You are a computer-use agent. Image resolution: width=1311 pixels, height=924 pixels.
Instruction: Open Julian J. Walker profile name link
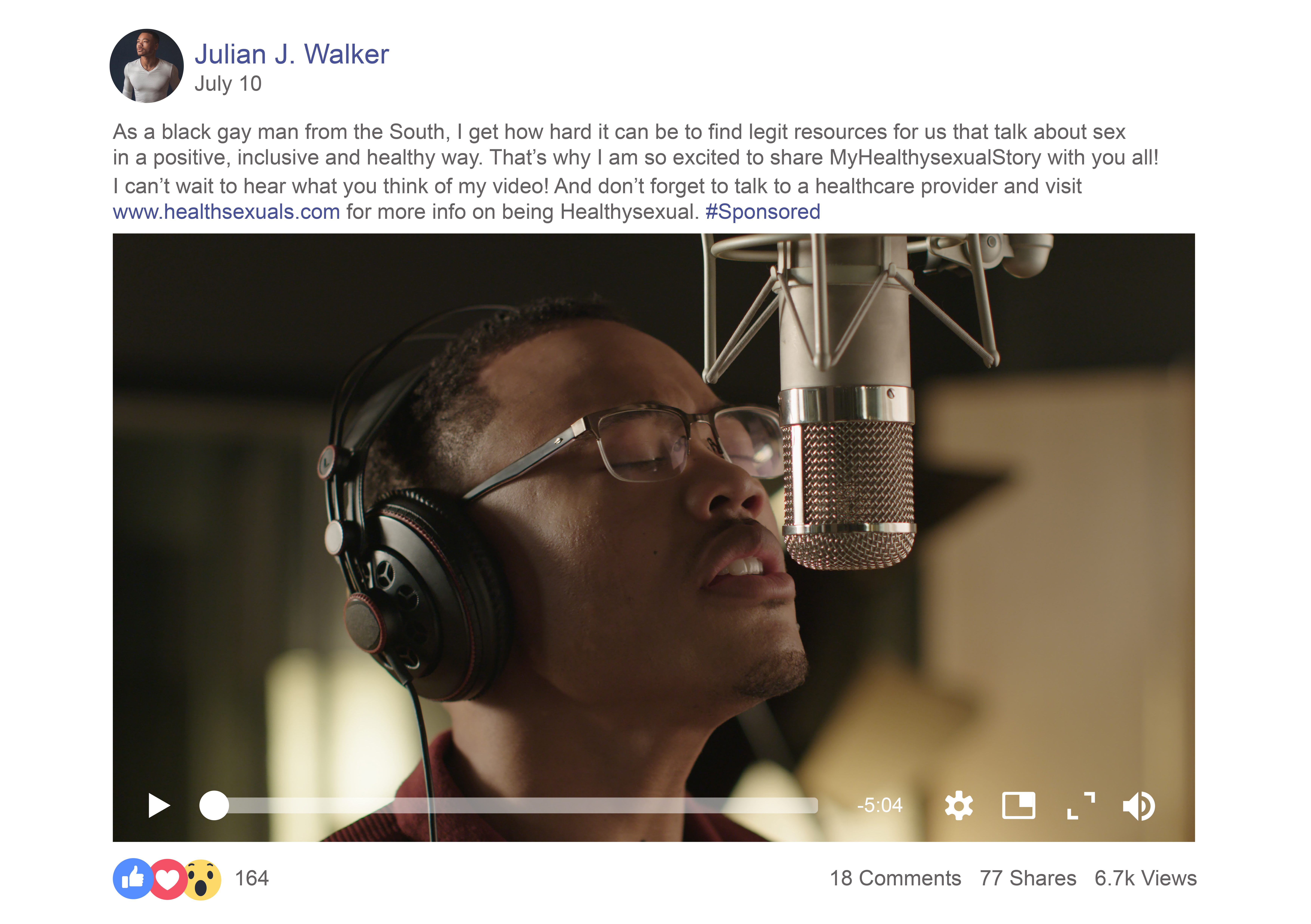point(292,54)
